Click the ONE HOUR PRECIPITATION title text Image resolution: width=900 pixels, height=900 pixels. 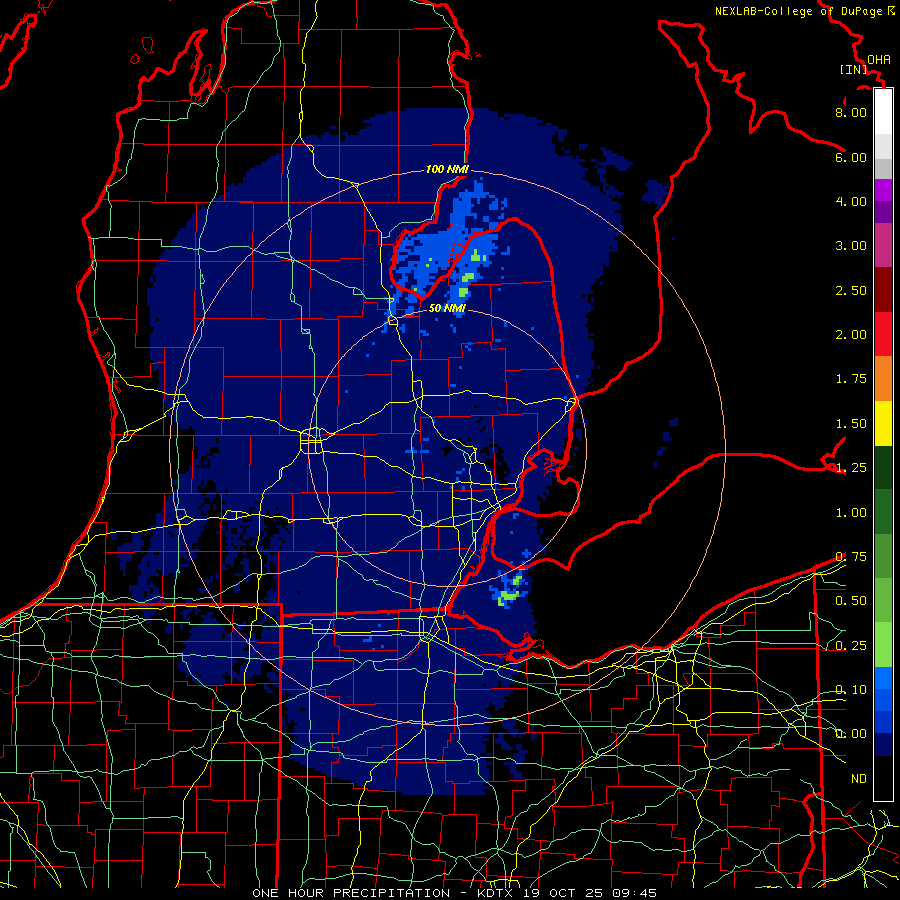[351, 893]
